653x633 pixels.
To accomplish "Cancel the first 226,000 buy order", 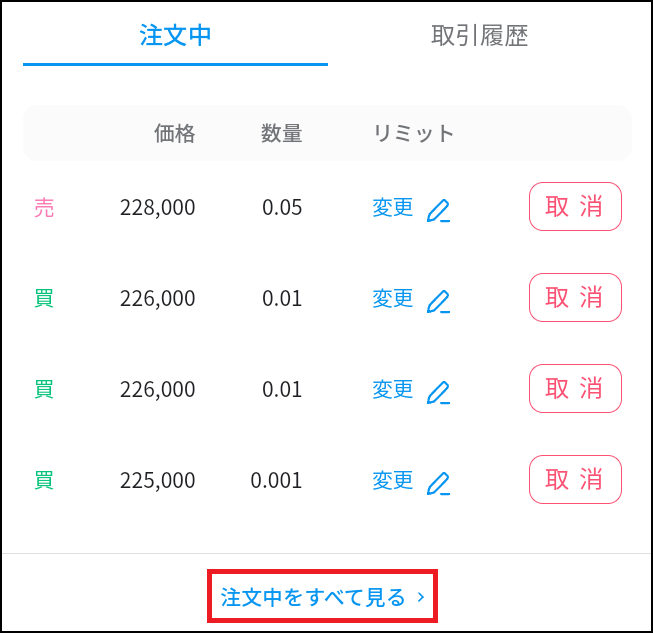I will (x=575, y=297).
